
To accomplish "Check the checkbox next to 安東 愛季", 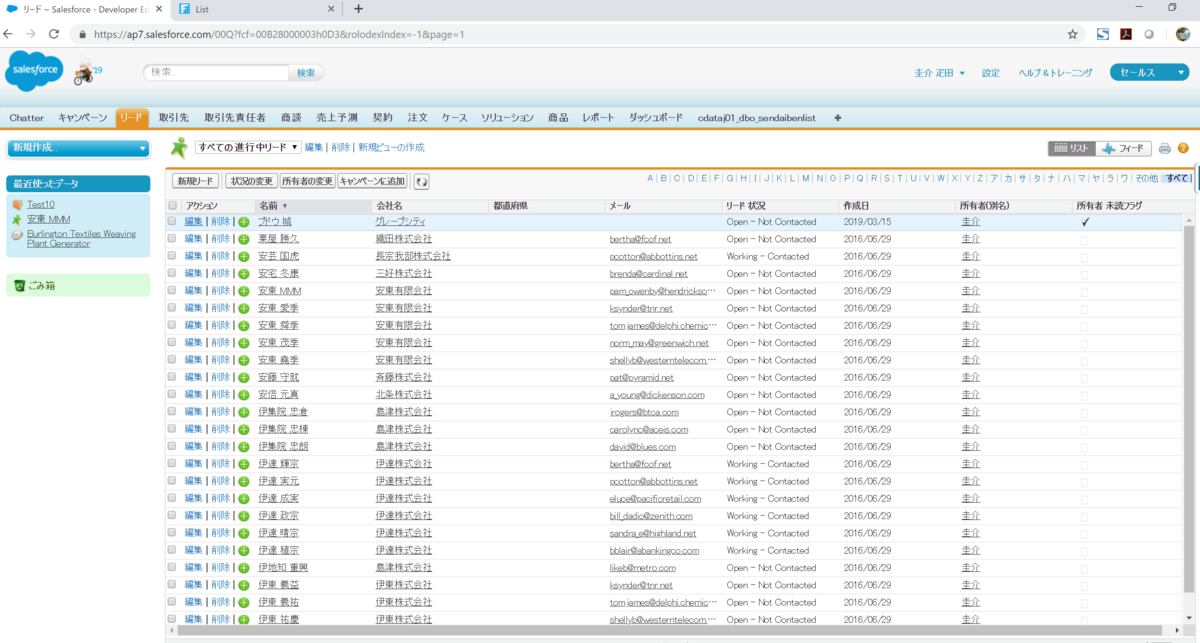I will [x=171, y=307].
